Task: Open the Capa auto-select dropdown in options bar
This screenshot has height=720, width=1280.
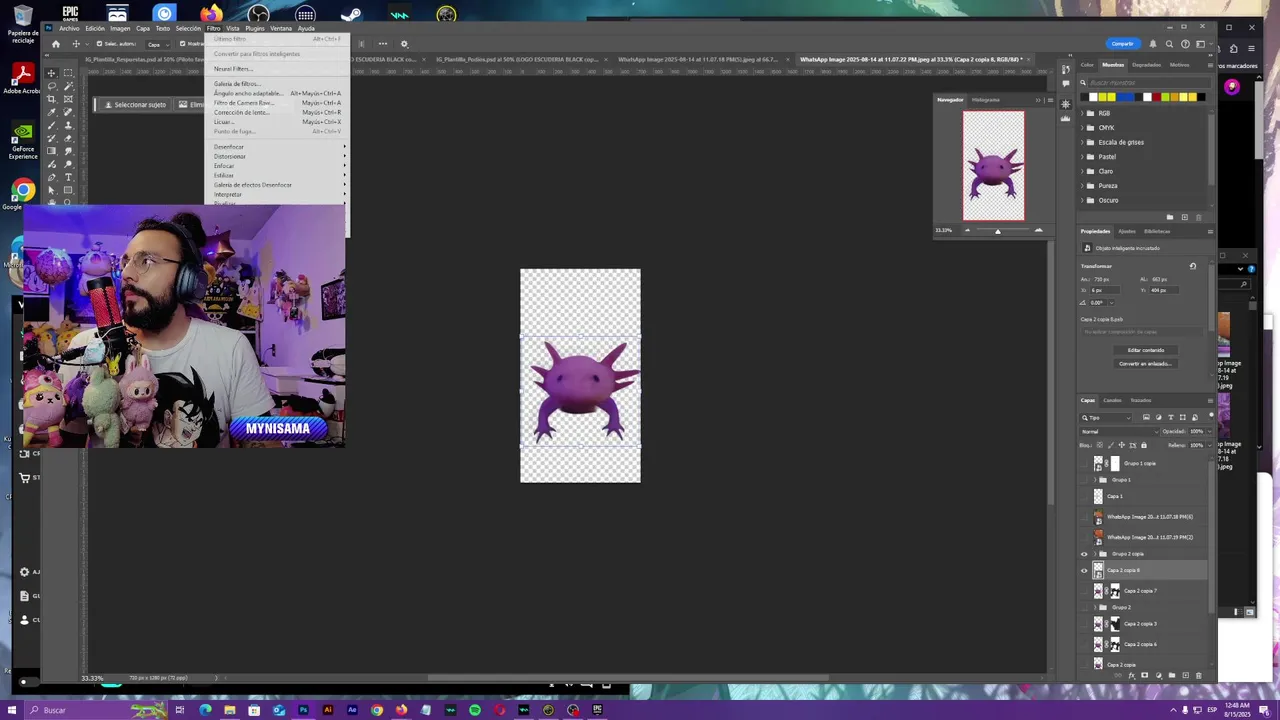Action: (158, 44)
